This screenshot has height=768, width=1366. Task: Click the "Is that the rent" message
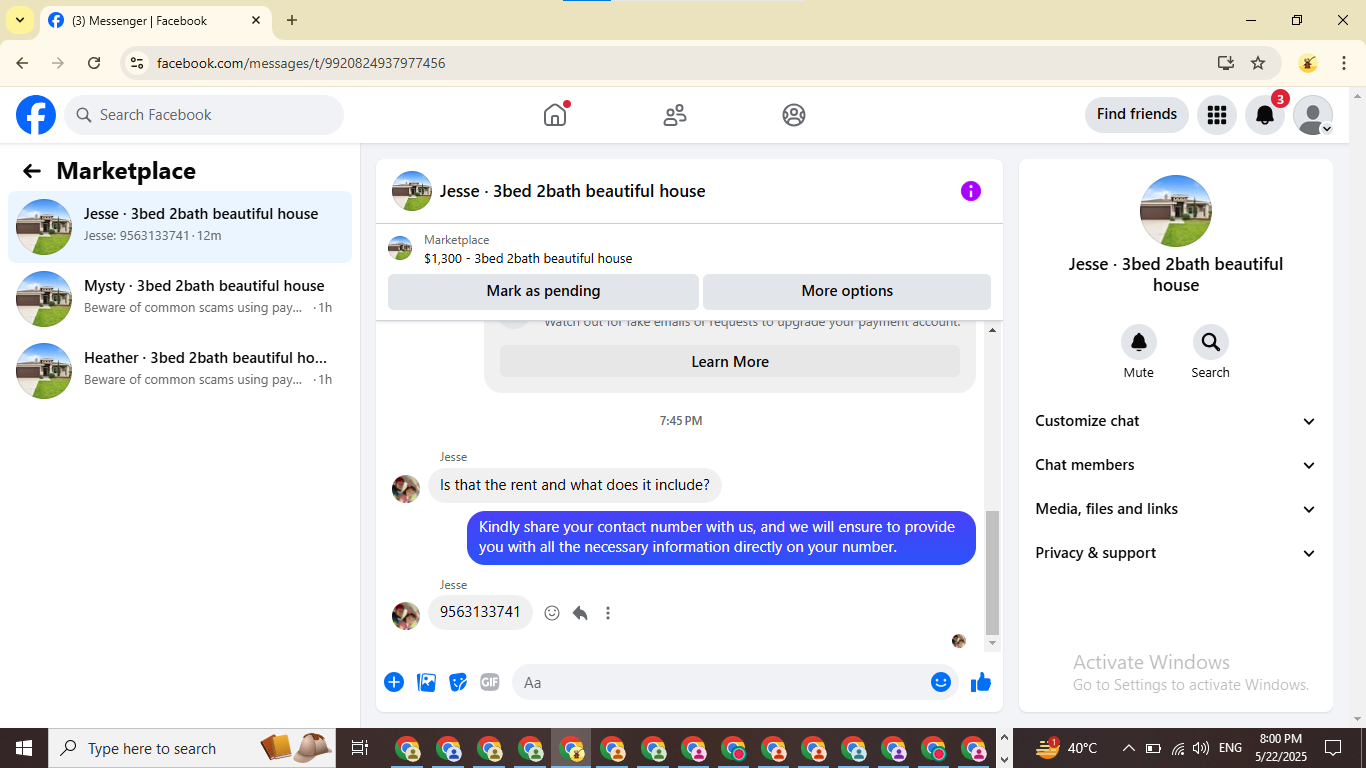[x=575, y=485]
